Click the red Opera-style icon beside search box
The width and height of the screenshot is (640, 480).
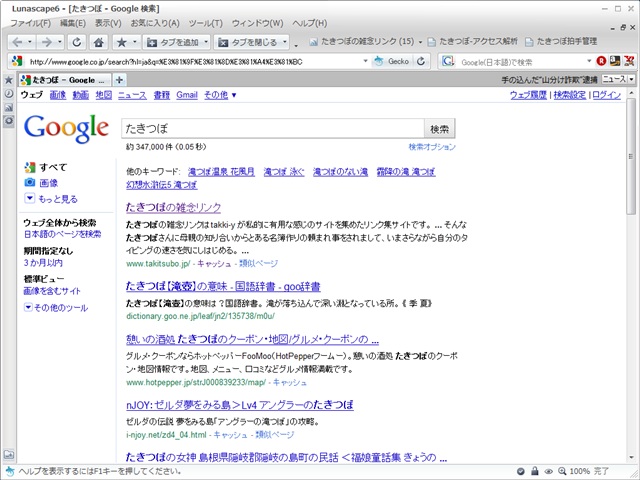pyautogui.click(x=601, y=61)
